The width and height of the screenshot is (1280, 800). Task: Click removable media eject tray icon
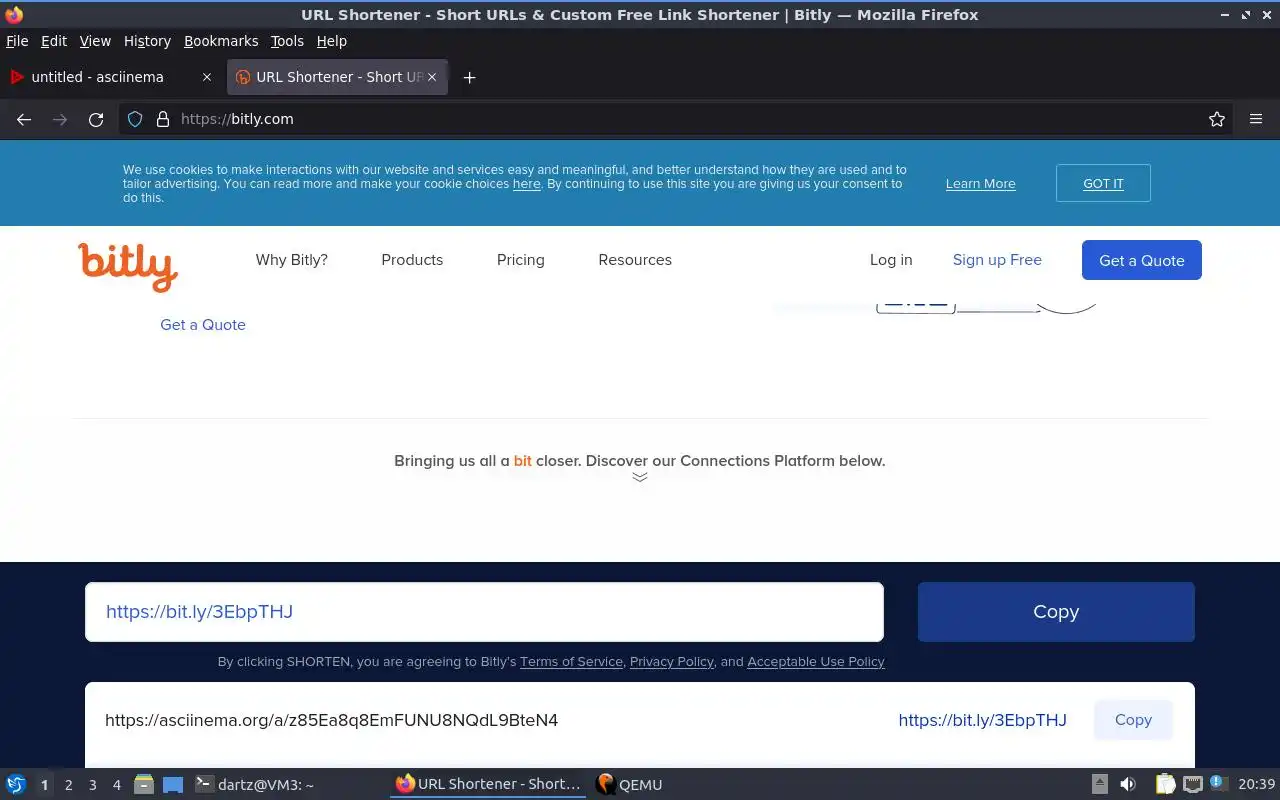tap(1100, 785)
